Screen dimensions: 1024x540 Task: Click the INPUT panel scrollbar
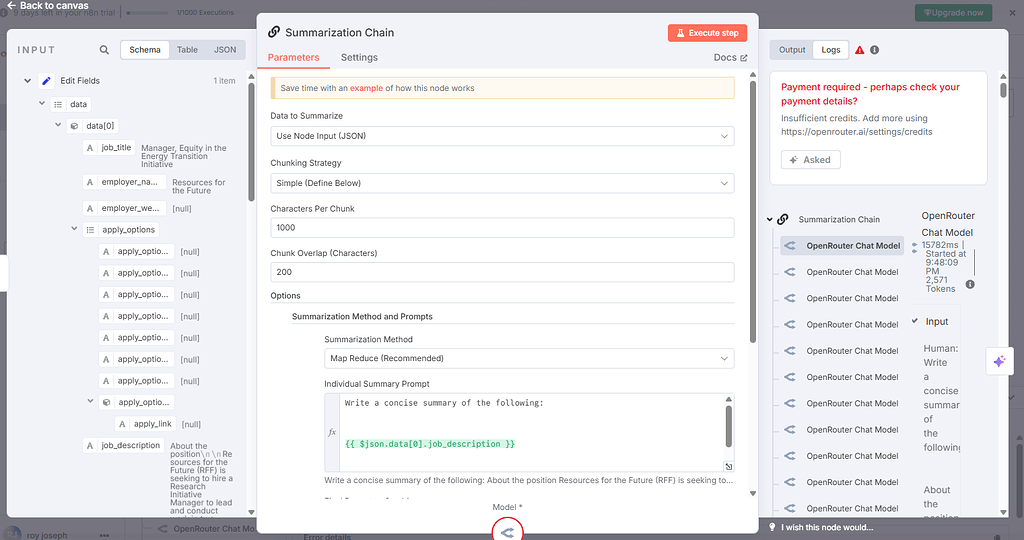coord(251,142)
